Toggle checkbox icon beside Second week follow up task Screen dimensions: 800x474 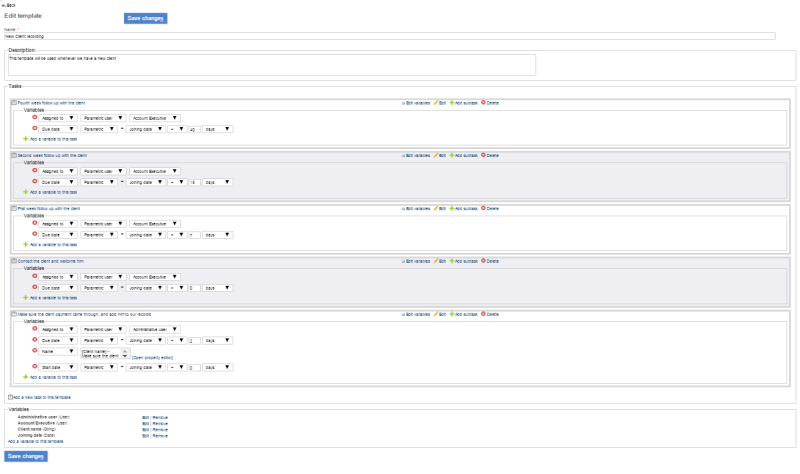14,155
